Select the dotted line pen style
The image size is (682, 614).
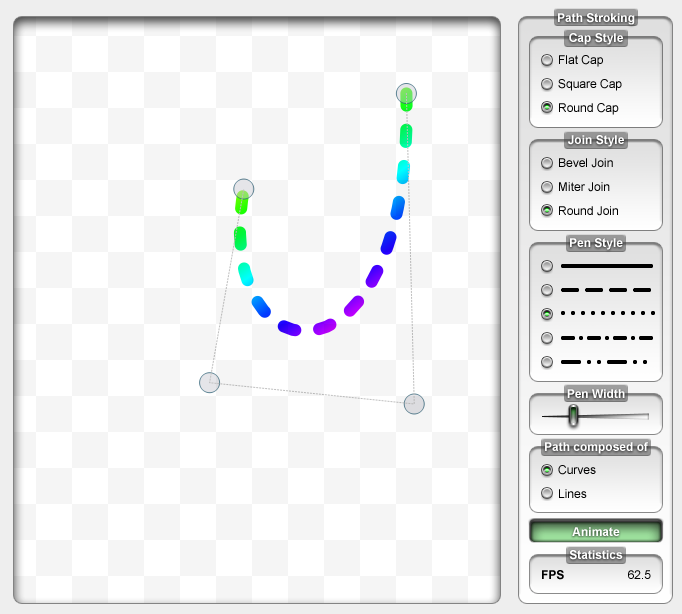[x=547, y=314]
